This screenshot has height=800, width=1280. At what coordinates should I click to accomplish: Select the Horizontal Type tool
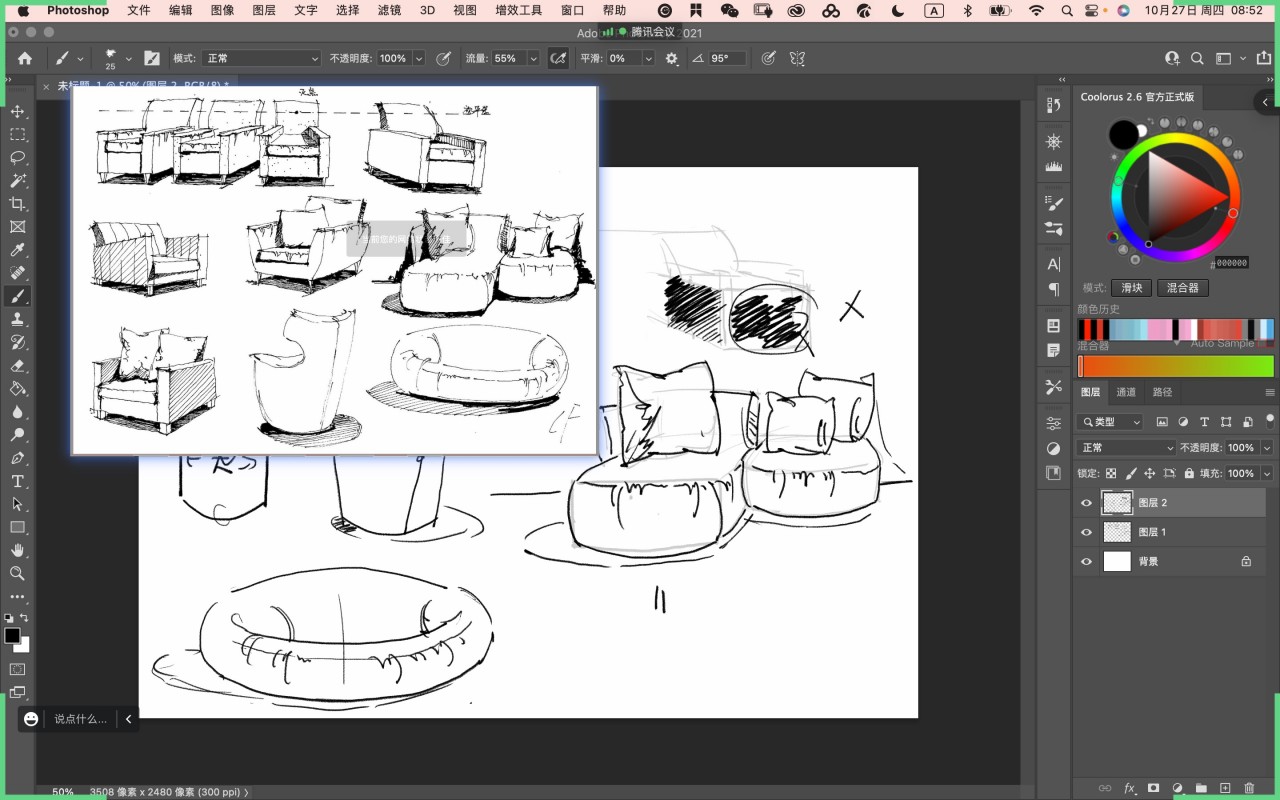click(x=17, y=481)
